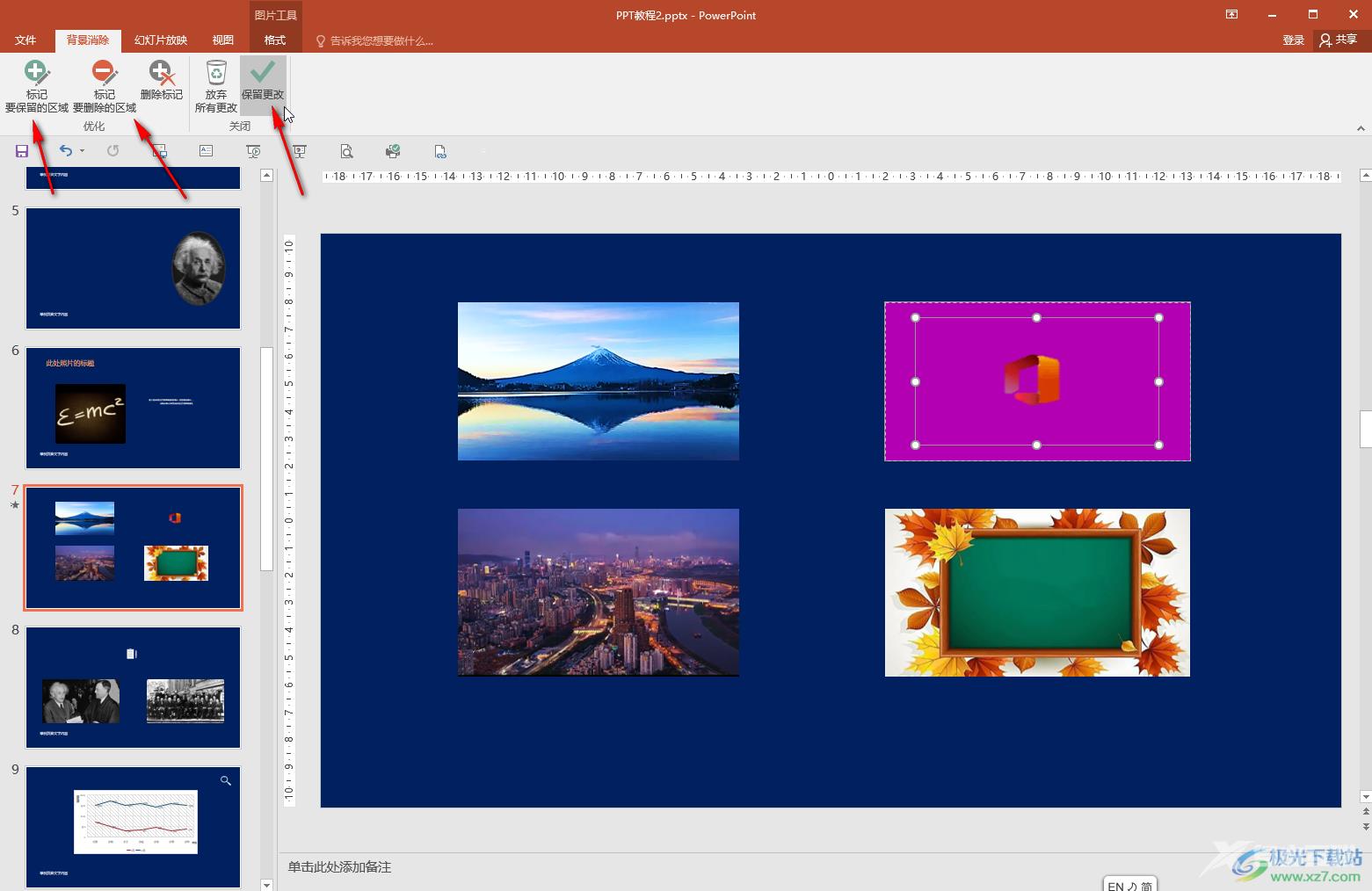Go to next slide double-arrow button
The height and width of the screenshot is (891, 1372).
click(x=1365, y=827)
